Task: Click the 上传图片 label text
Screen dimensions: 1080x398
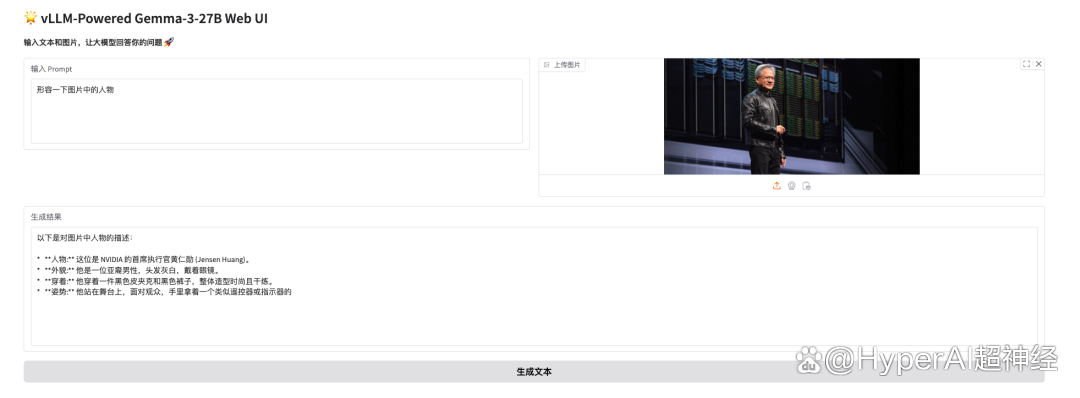Action: coord(567,65)
